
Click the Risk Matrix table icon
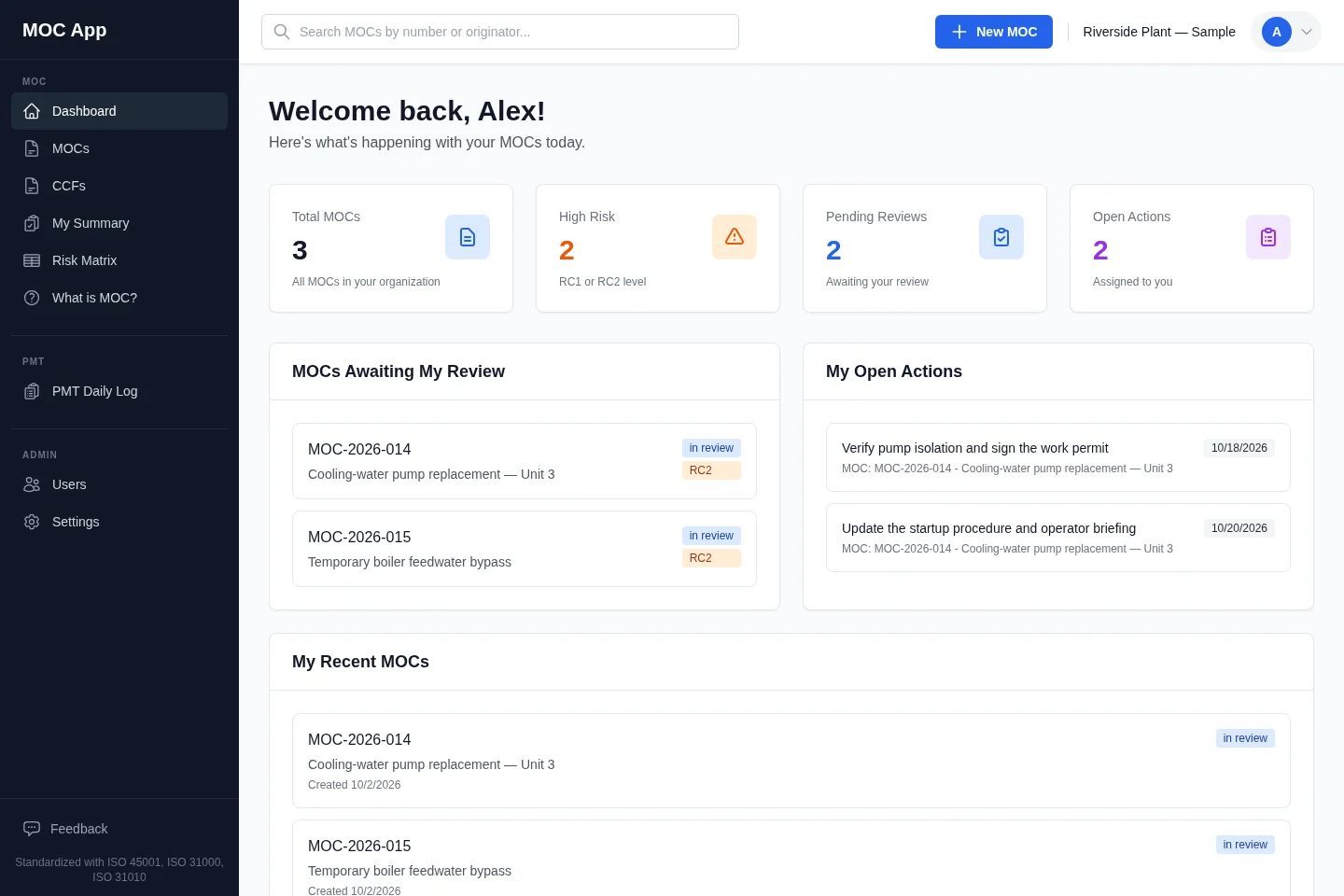(x=32, y=260)
